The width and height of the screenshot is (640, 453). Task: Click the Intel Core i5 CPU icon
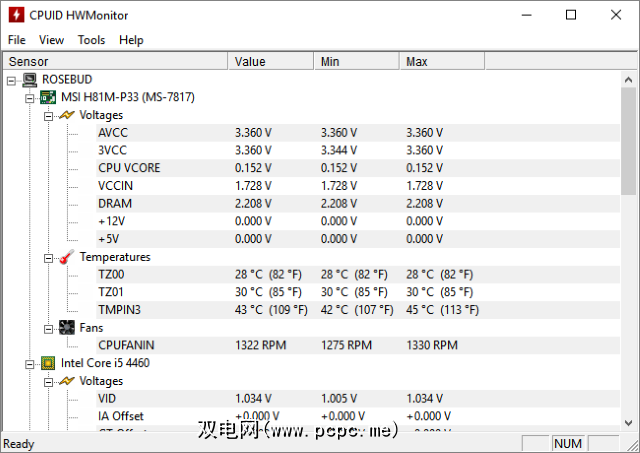48,363
